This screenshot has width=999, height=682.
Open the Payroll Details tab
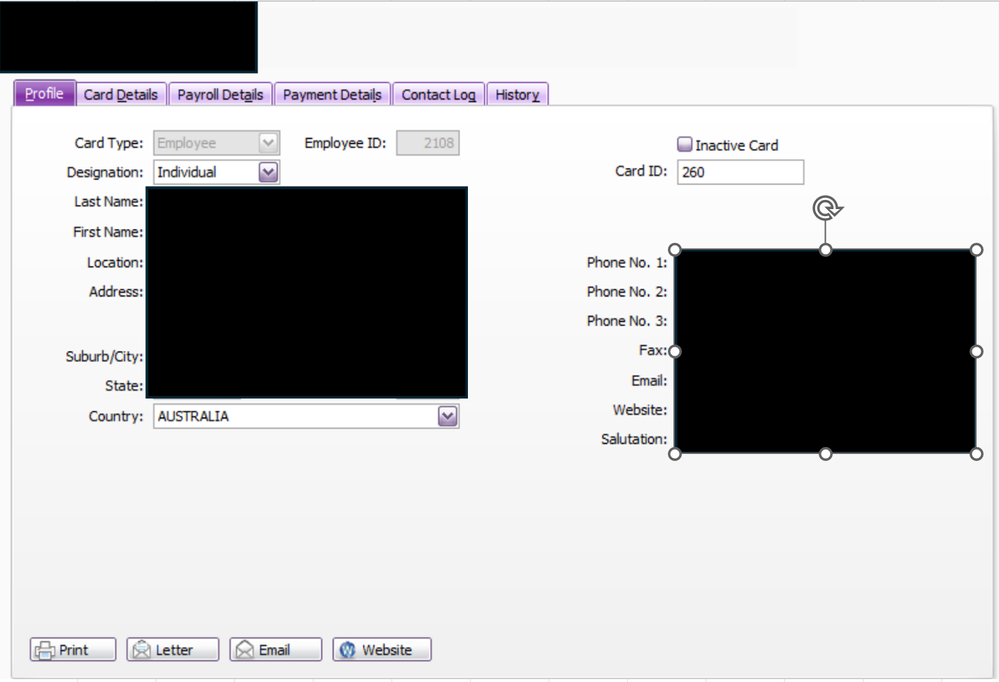click(220, 95)
